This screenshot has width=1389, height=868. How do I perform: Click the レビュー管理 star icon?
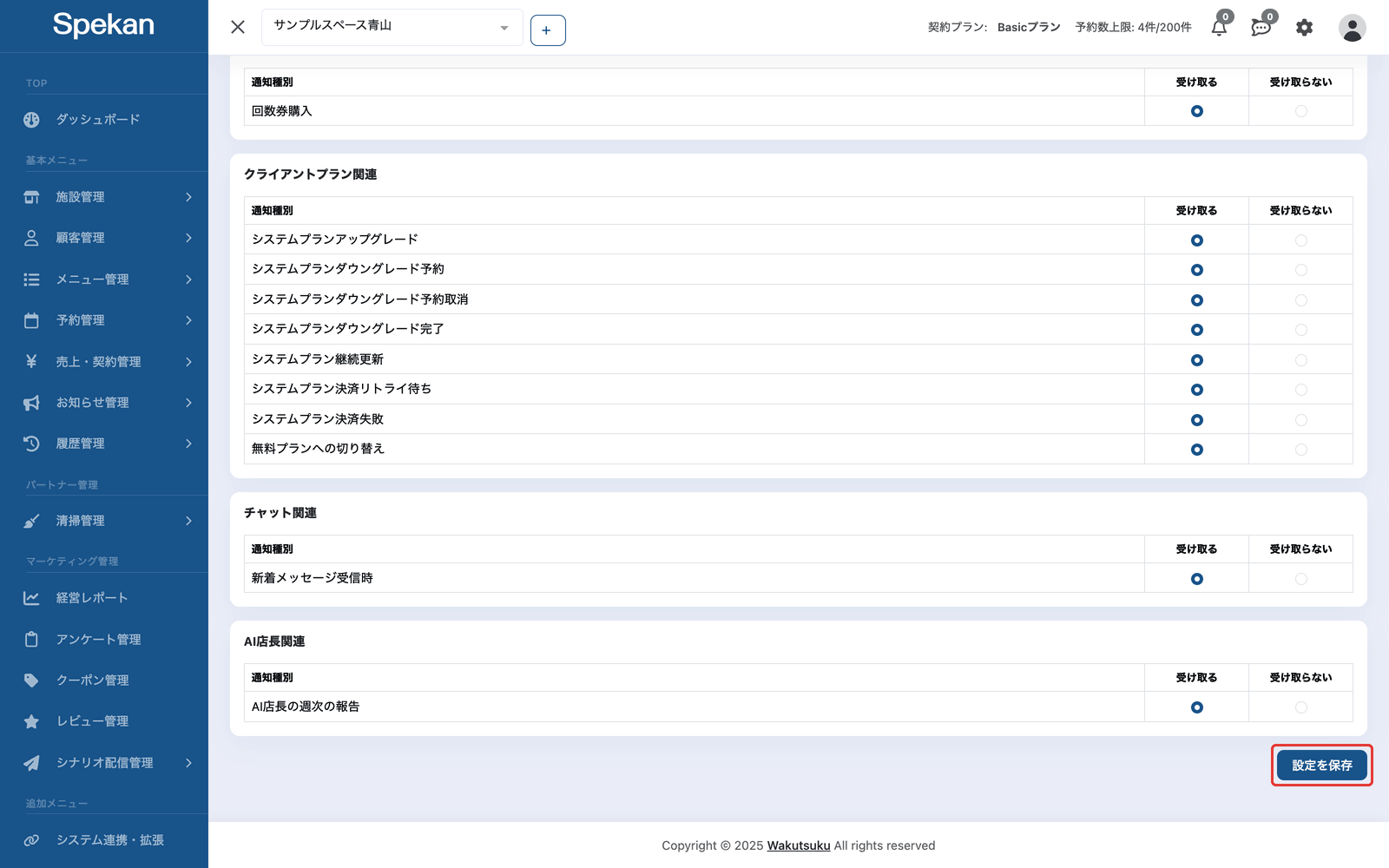tap(31, 721)
